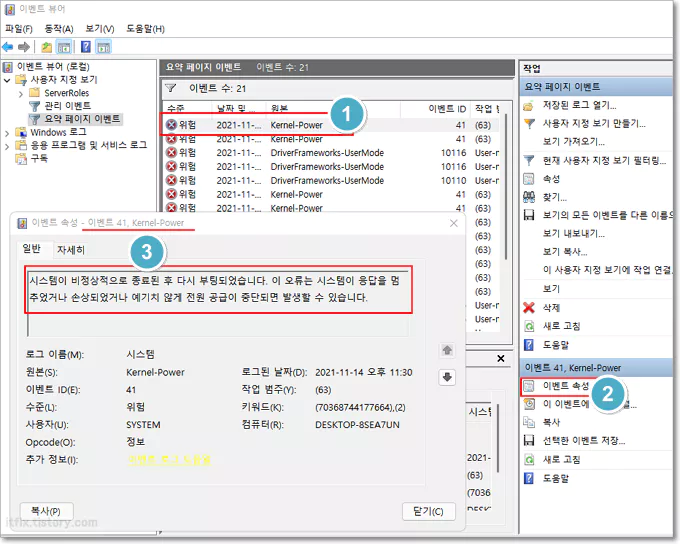Click the red X 삭제 icon
The width and height of the screenshot is (680, 544).
pyautogui.click(x=529, y=308)
